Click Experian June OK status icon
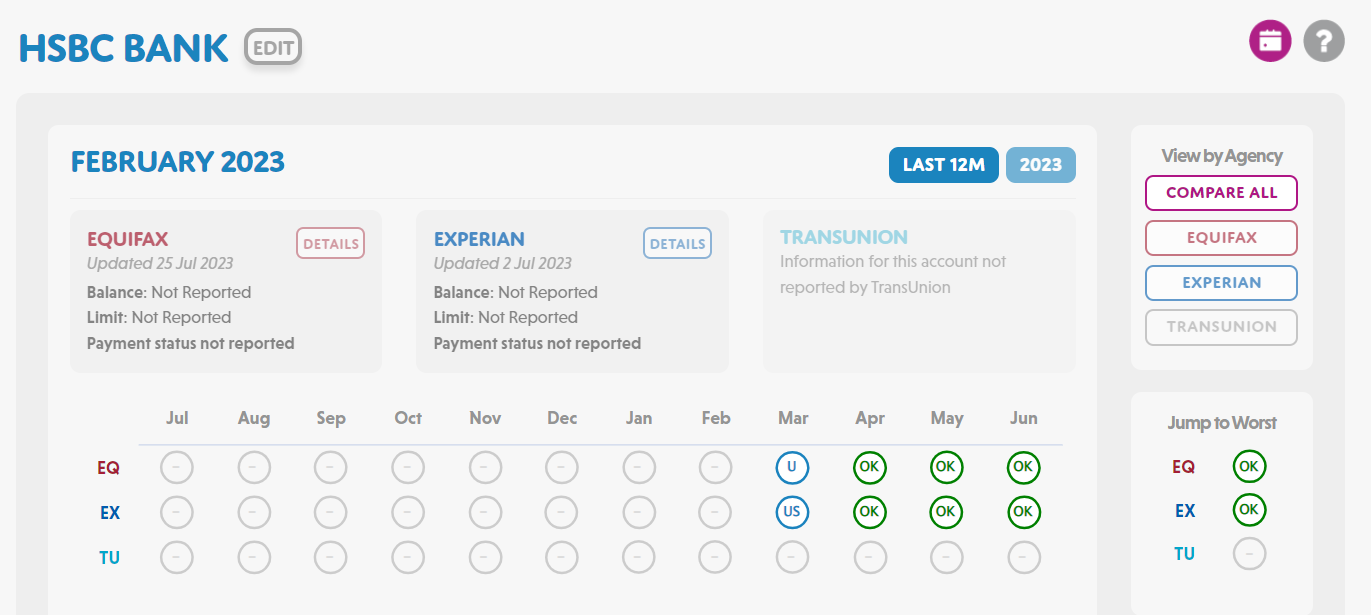The height and width of the screenshot is (615, 1371). [1023, 511]
